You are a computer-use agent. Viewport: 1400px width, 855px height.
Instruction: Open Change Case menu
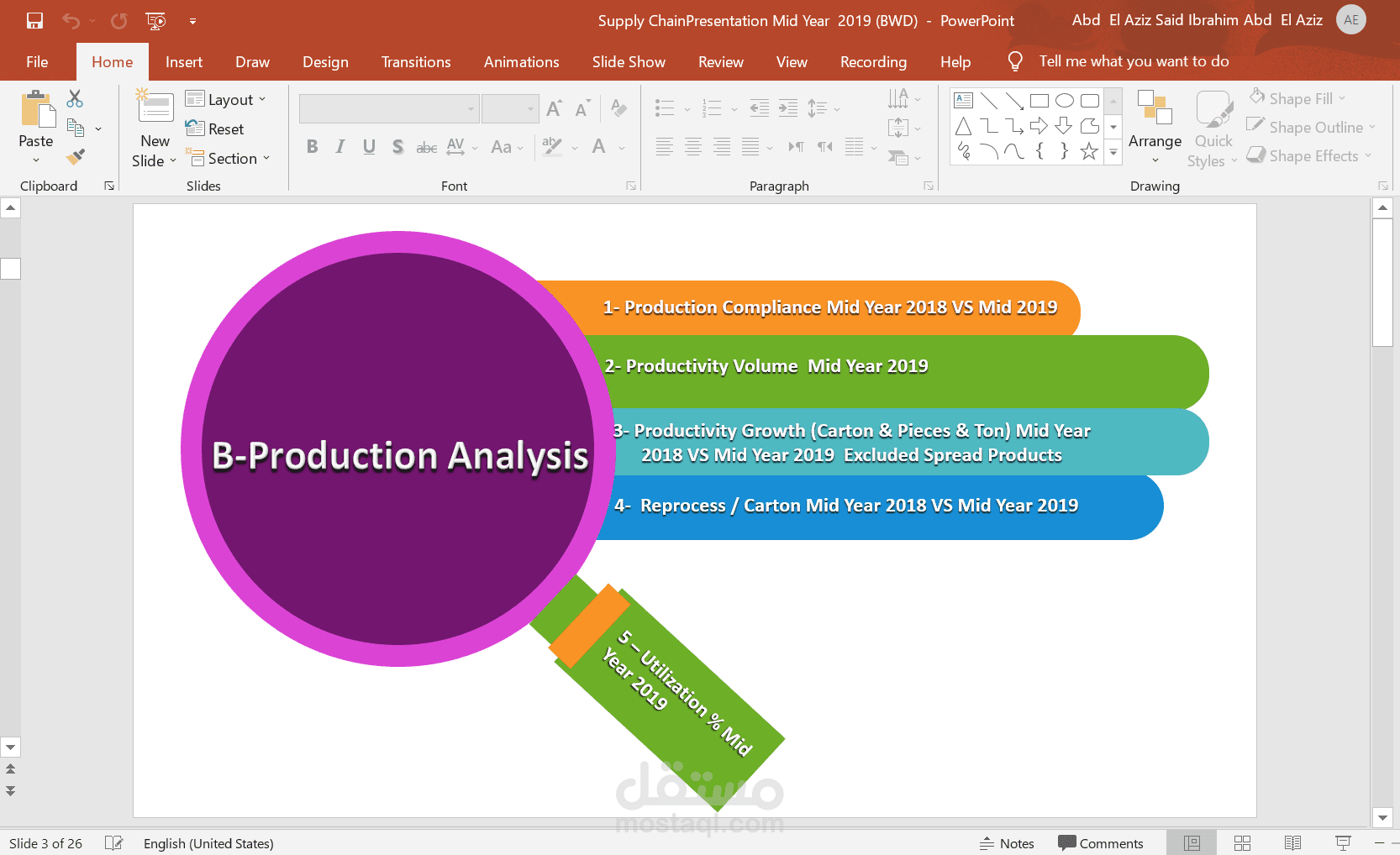click(x=507, y=147)
